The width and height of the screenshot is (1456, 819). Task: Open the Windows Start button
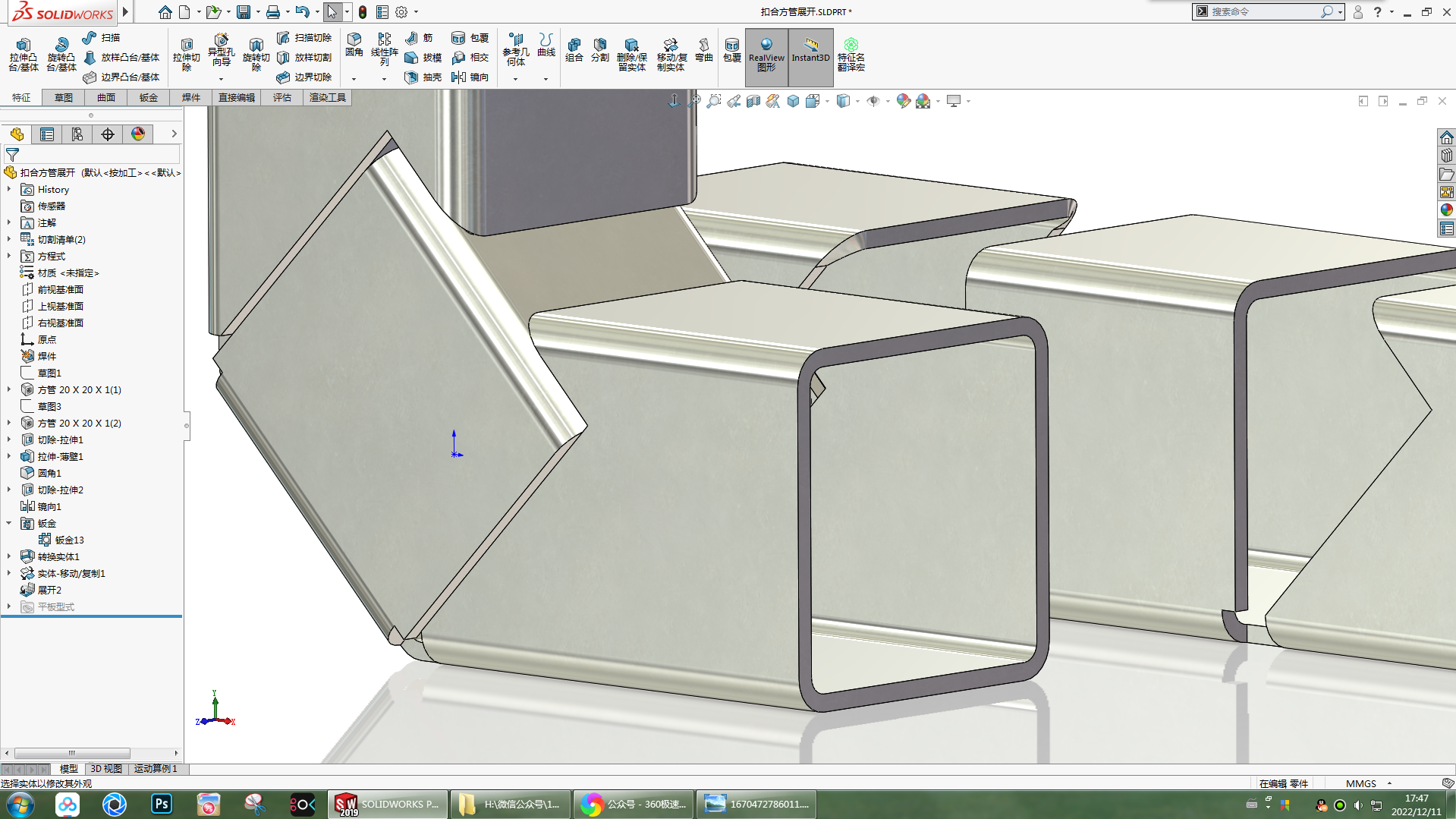pos(20,805)
